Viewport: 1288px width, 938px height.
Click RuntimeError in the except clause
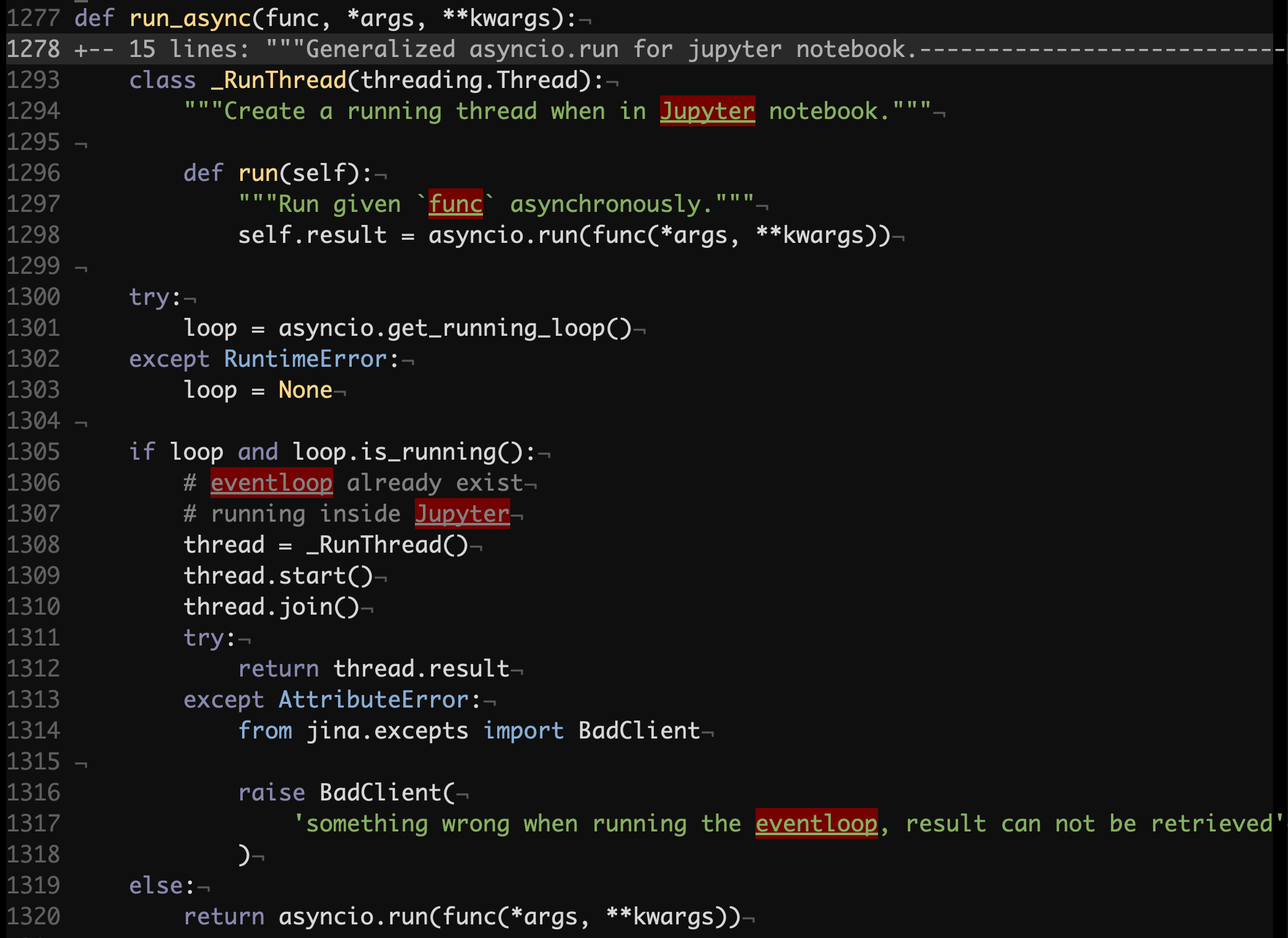click(305, 359)
